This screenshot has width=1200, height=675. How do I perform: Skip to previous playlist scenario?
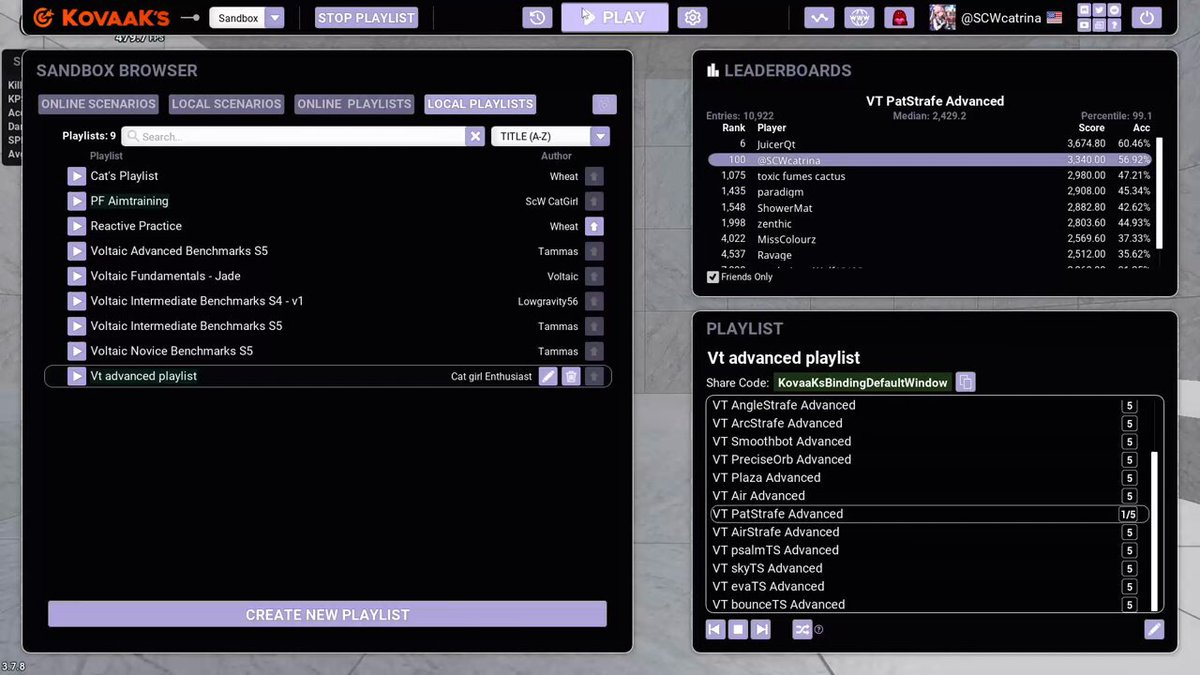715,629
